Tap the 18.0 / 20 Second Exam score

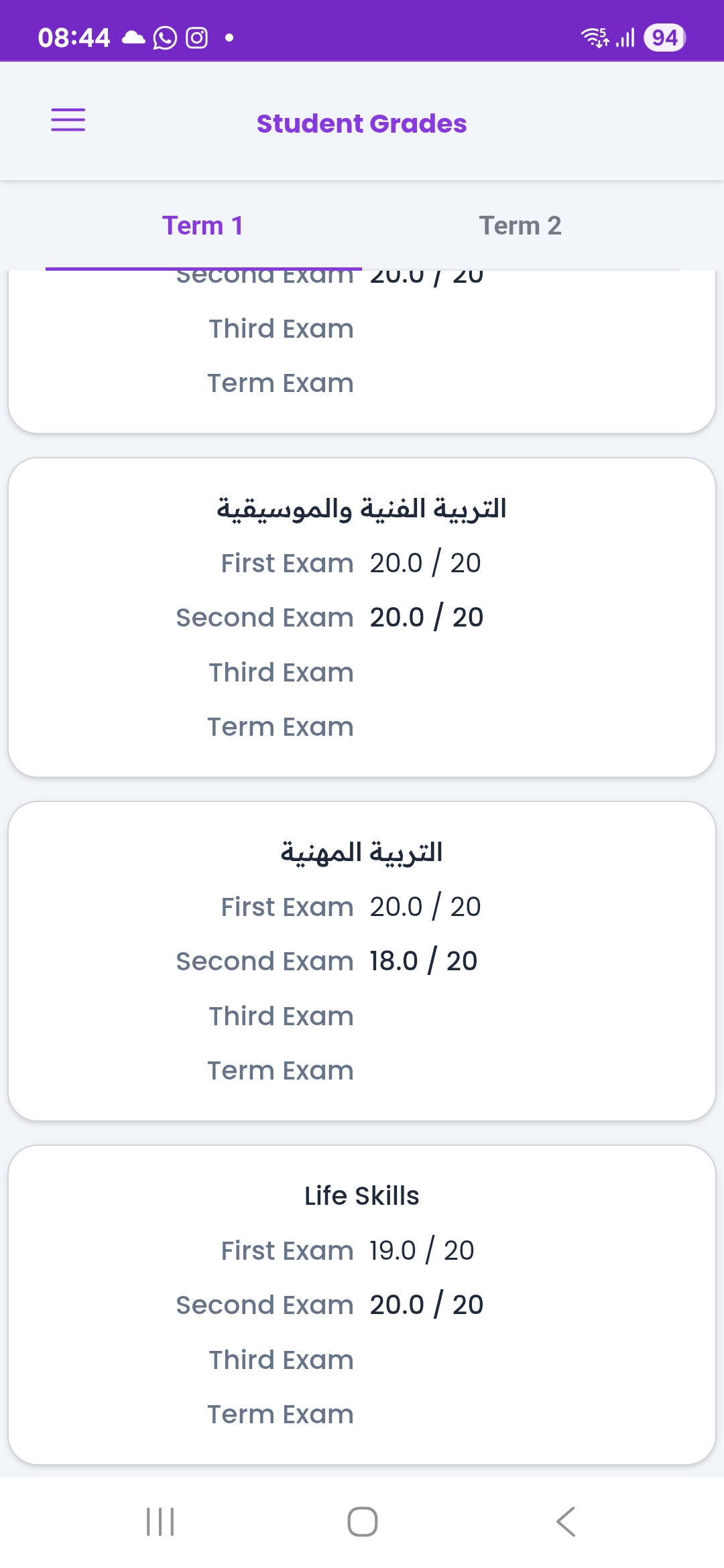pos(424,961)
